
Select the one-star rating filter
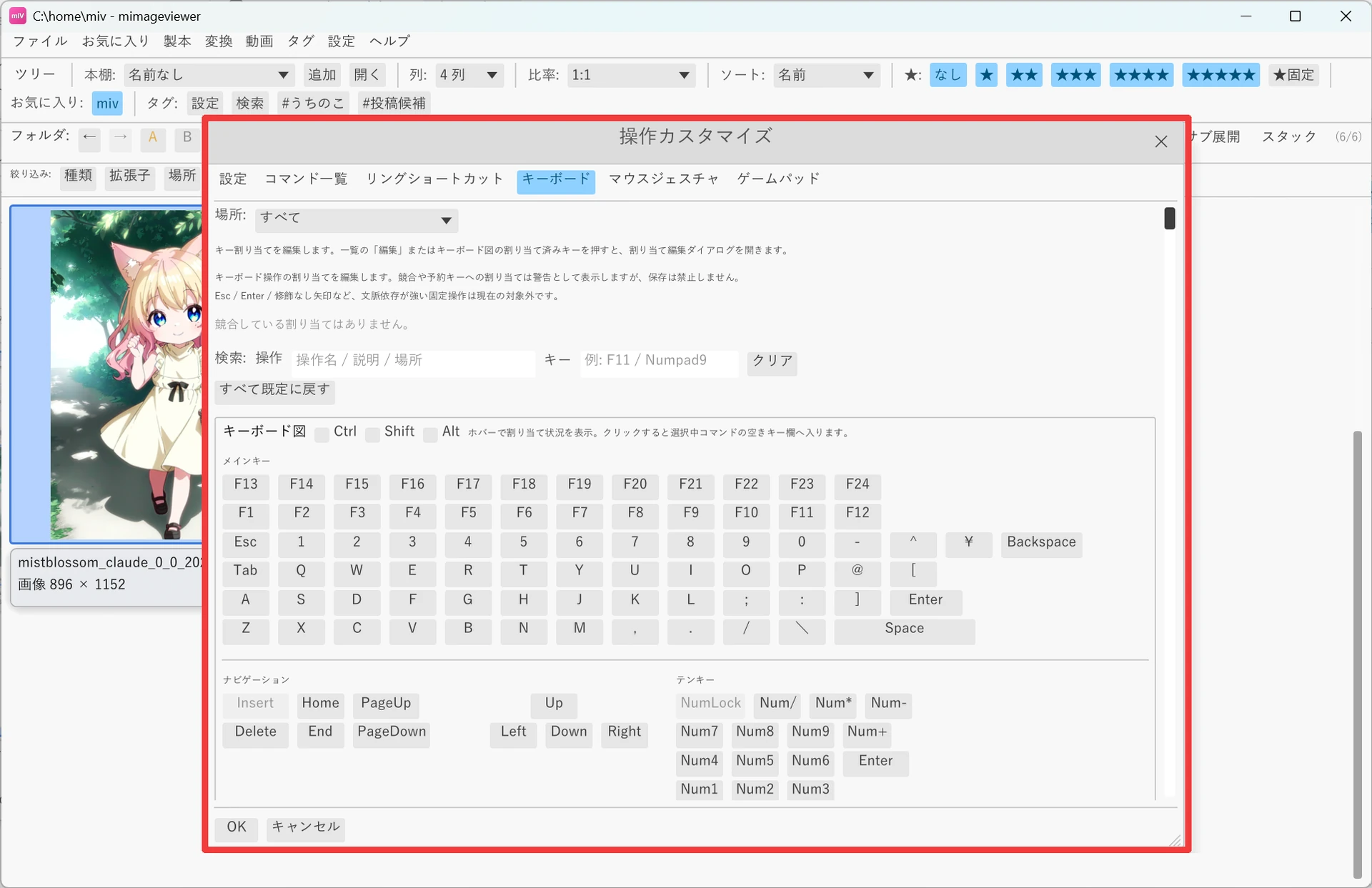tap(986, 75)
